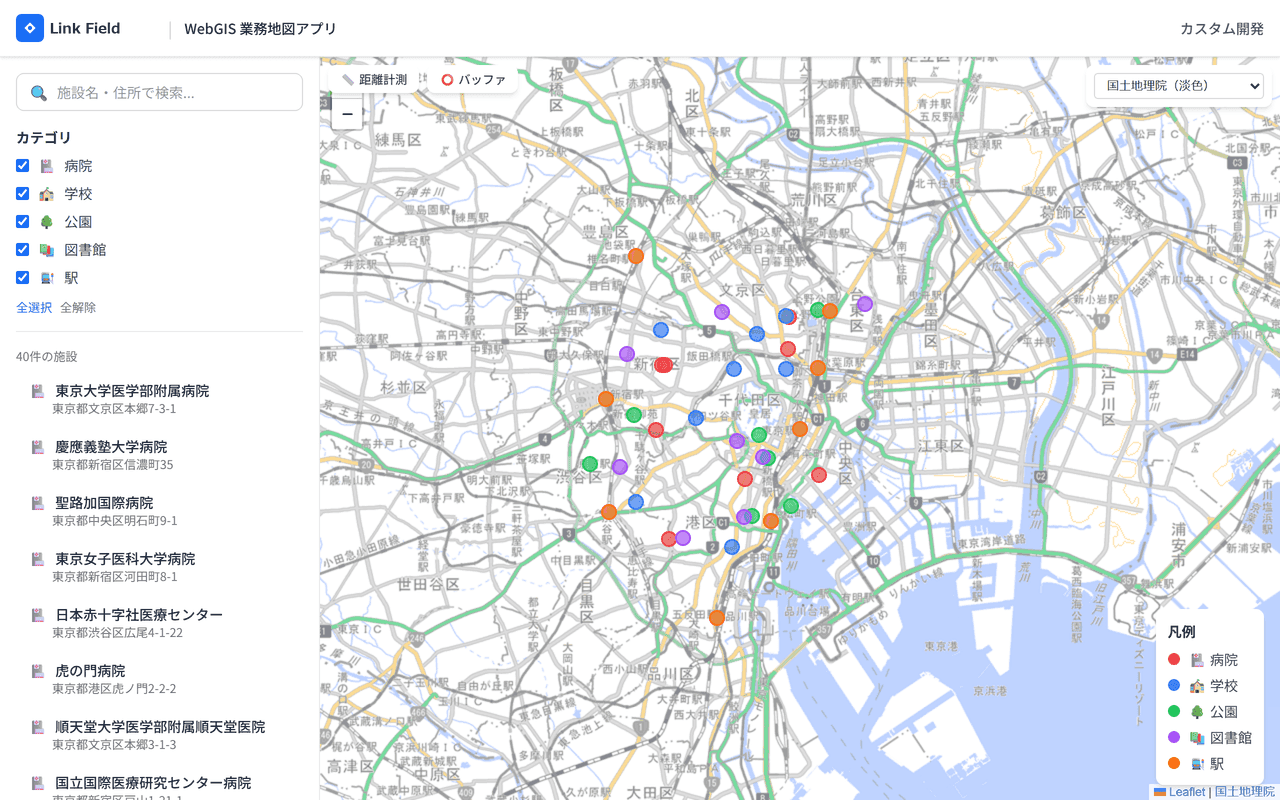
Task: Click address 東京都中央区明石町9-1
Action: (x=115, y=521)
